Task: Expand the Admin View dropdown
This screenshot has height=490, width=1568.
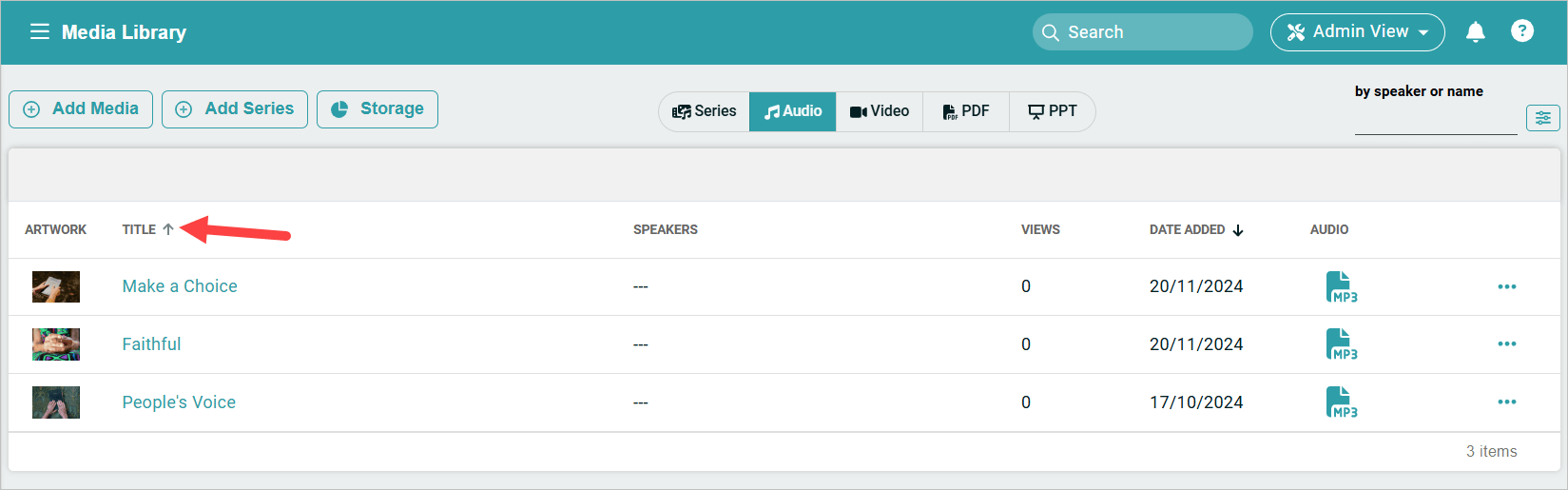Action: point(1357,32)
